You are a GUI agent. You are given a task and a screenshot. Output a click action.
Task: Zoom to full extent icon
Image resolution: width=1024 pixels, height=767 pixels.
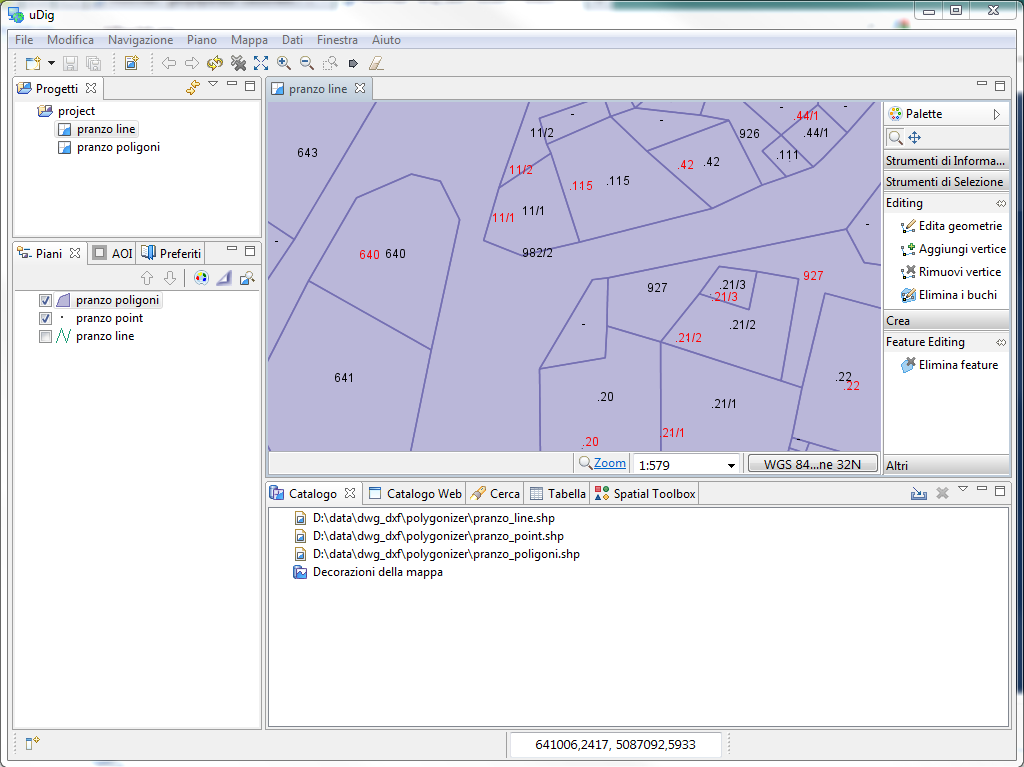[261, 63]
